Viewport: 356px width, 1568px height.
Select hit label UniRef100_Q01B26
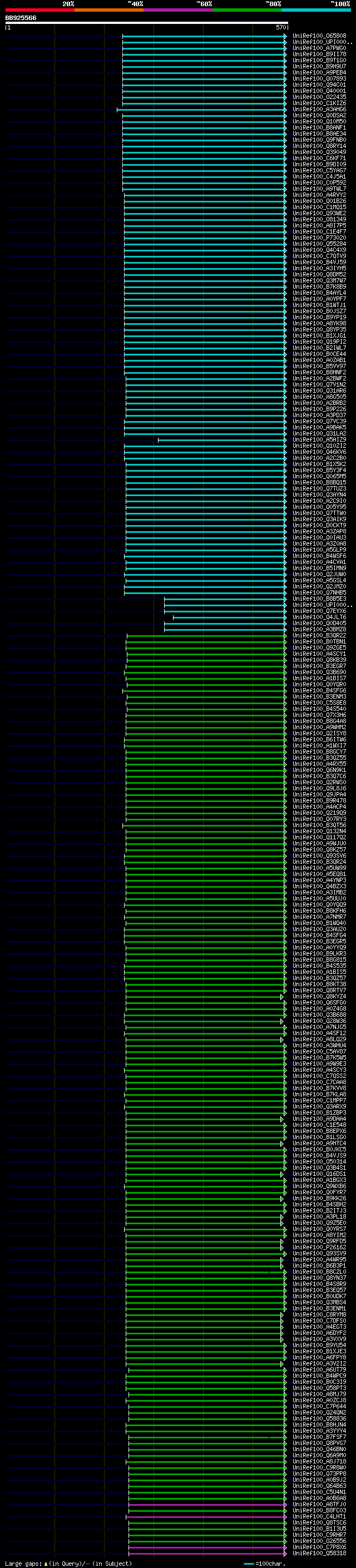(319, 201)
